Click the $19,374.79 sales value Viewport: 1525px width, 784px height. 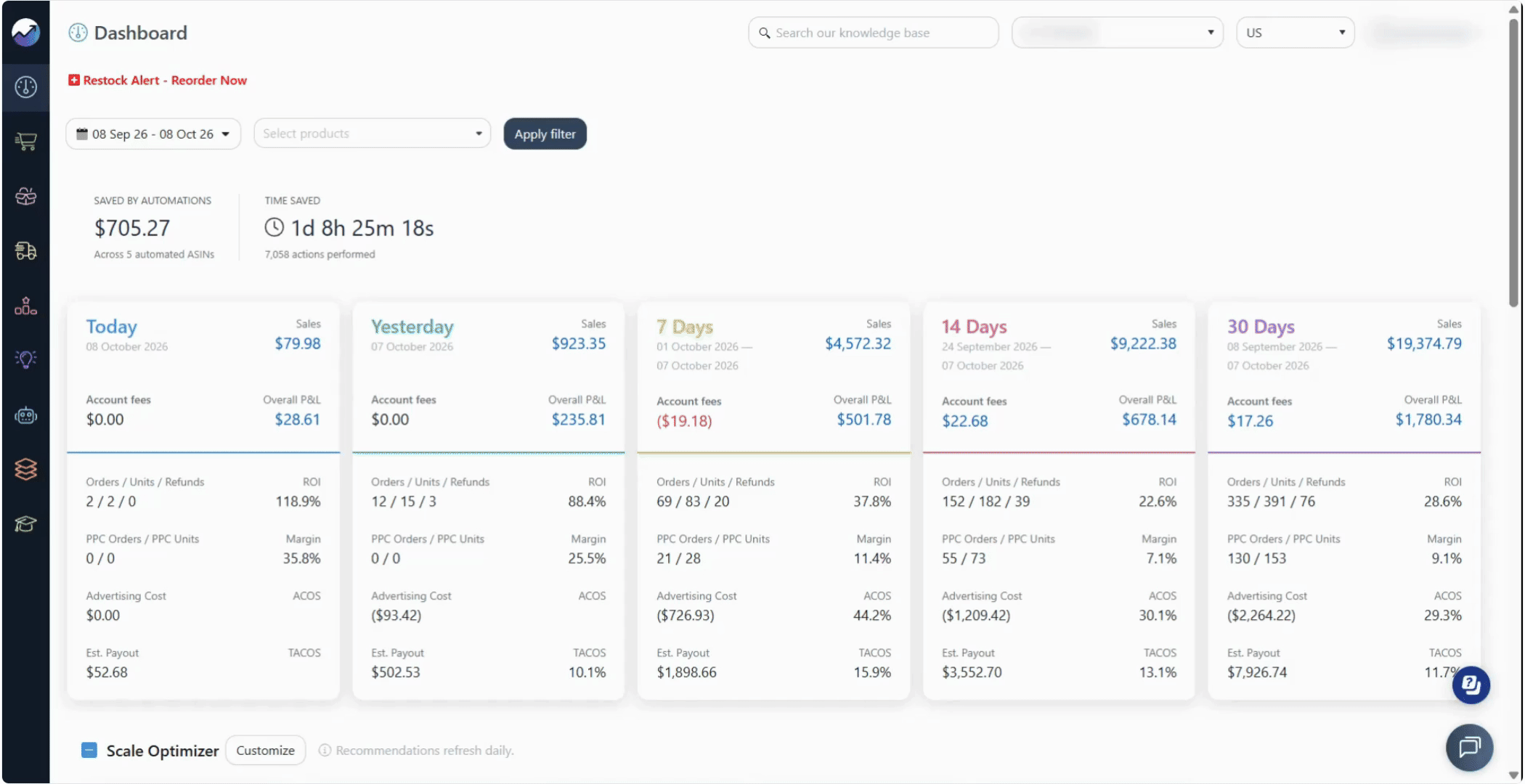1424,343
